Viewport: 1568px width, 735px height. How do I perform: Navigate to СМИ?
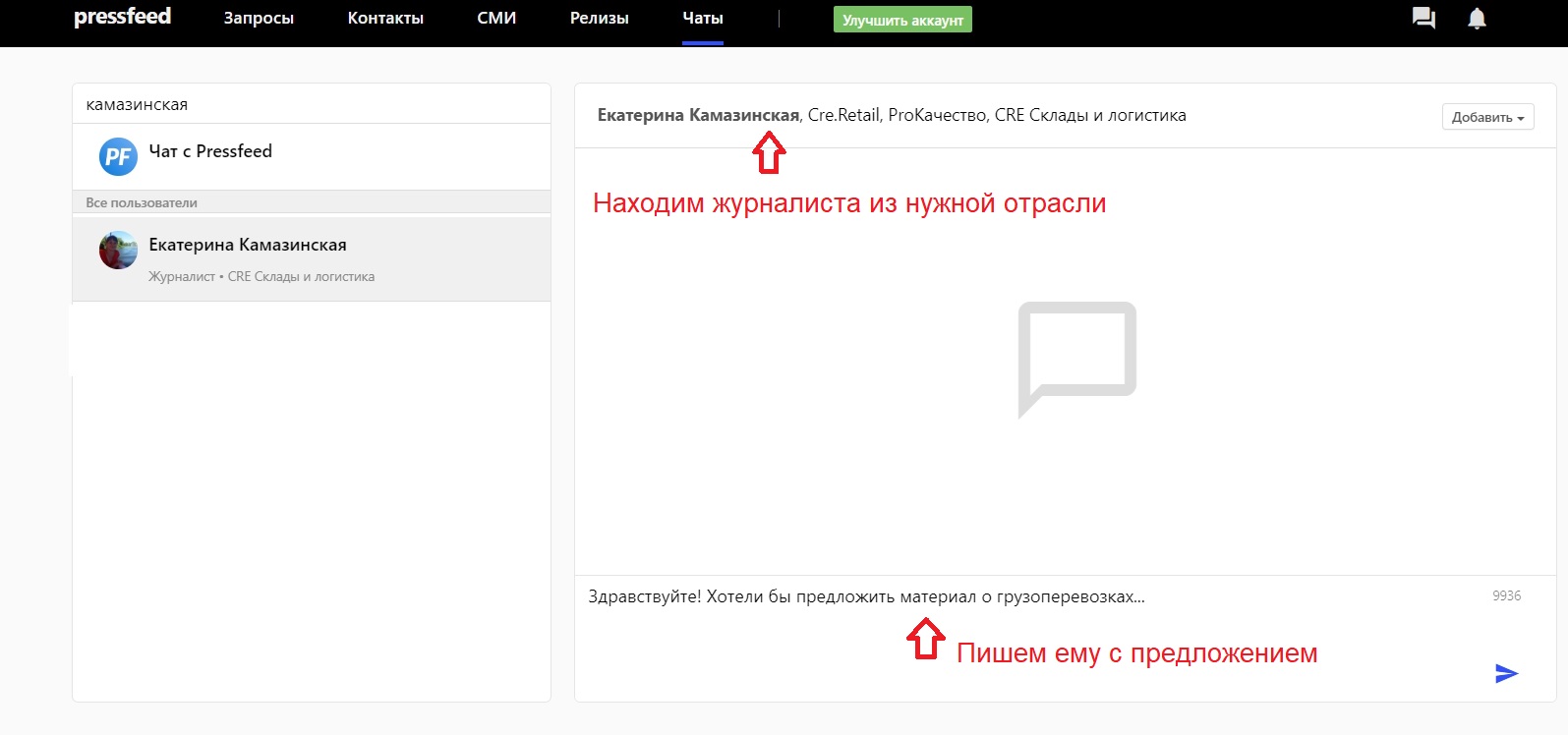click(x=496, y=18)
